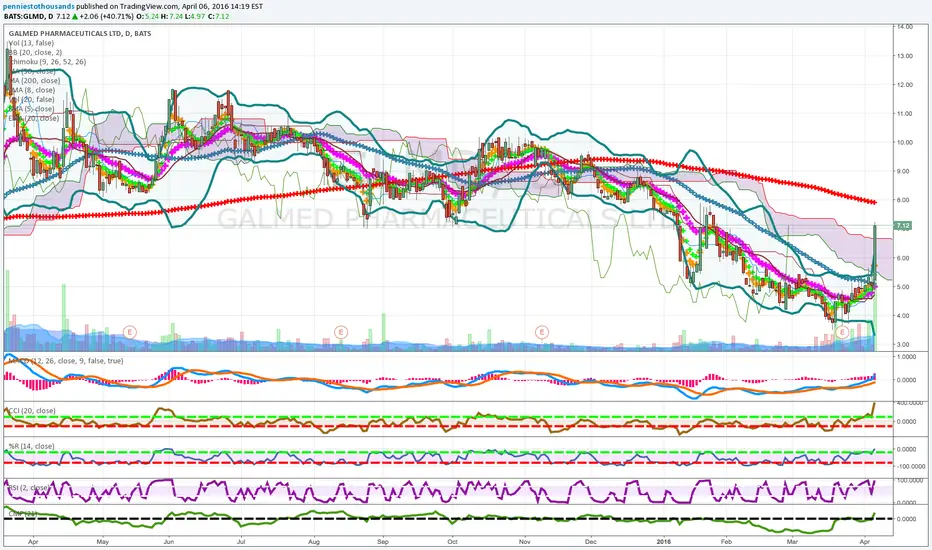Click the 6.00 price axis label
The image size is (932, 550).
pyautogui.click(x=905, y=258)
